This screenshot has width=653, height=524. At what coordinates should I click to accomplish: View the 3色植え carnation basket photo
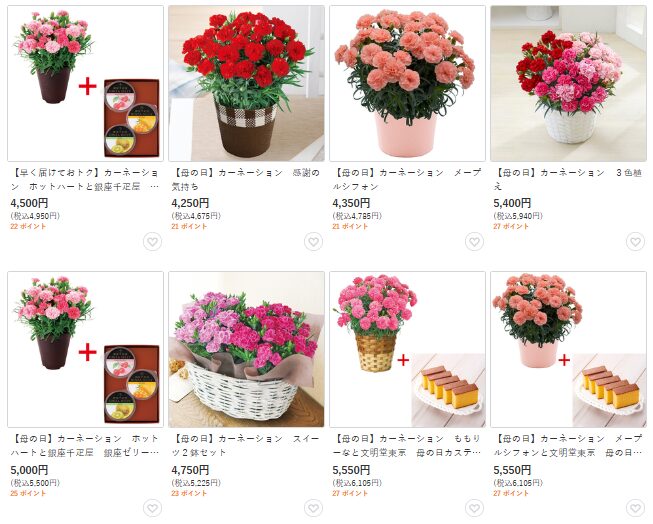tap(568, 83)
